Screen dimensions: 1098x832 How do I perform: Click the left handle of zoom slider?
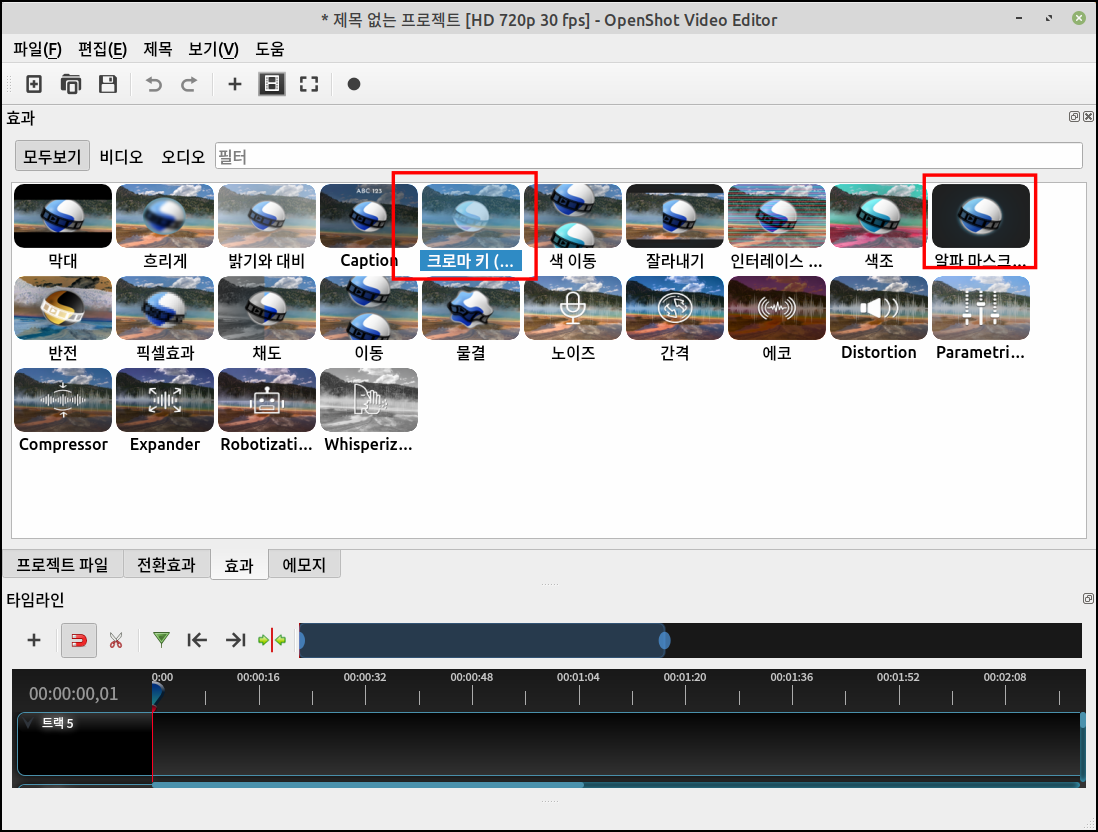(x=302, y=640)
